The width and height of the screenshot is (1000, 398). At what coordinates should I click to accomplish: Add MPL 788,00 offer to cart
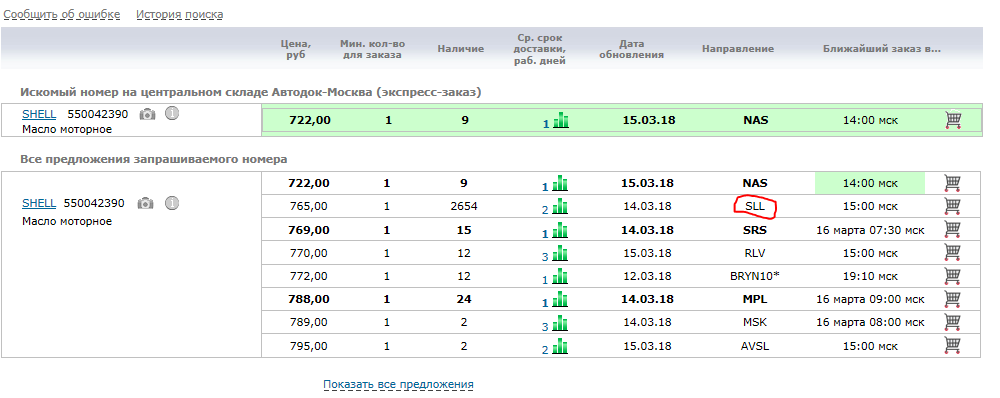953,299
